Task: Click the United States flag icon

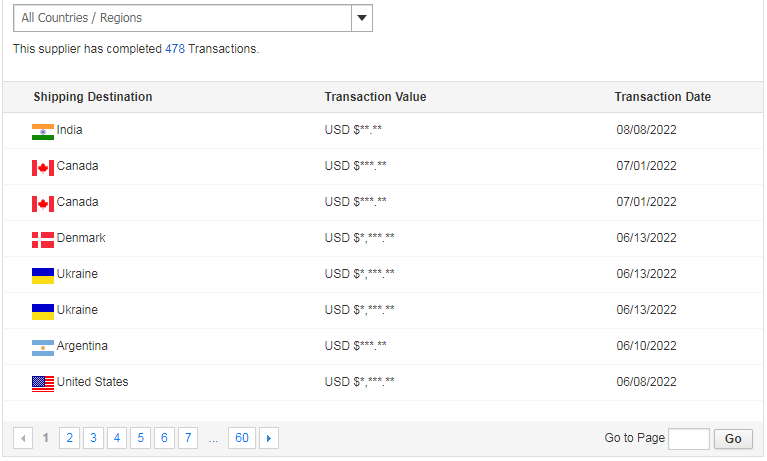Action: (x=43, y=384)
